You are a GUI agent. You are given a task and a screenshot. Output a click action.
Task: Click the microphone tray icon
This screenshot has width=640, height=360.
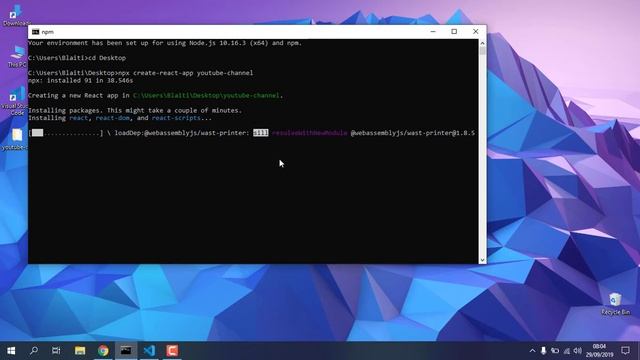(x=543, y=351)
